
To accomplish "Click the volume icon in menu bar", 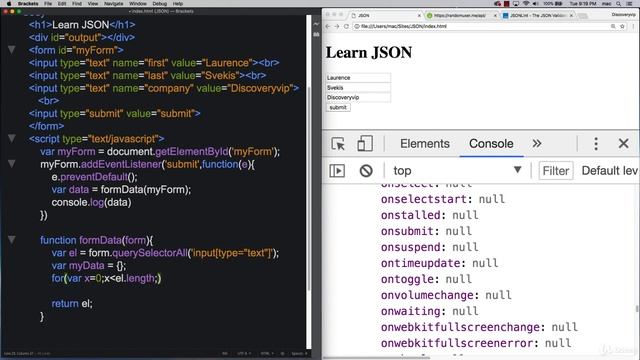I will click(536, 4).
